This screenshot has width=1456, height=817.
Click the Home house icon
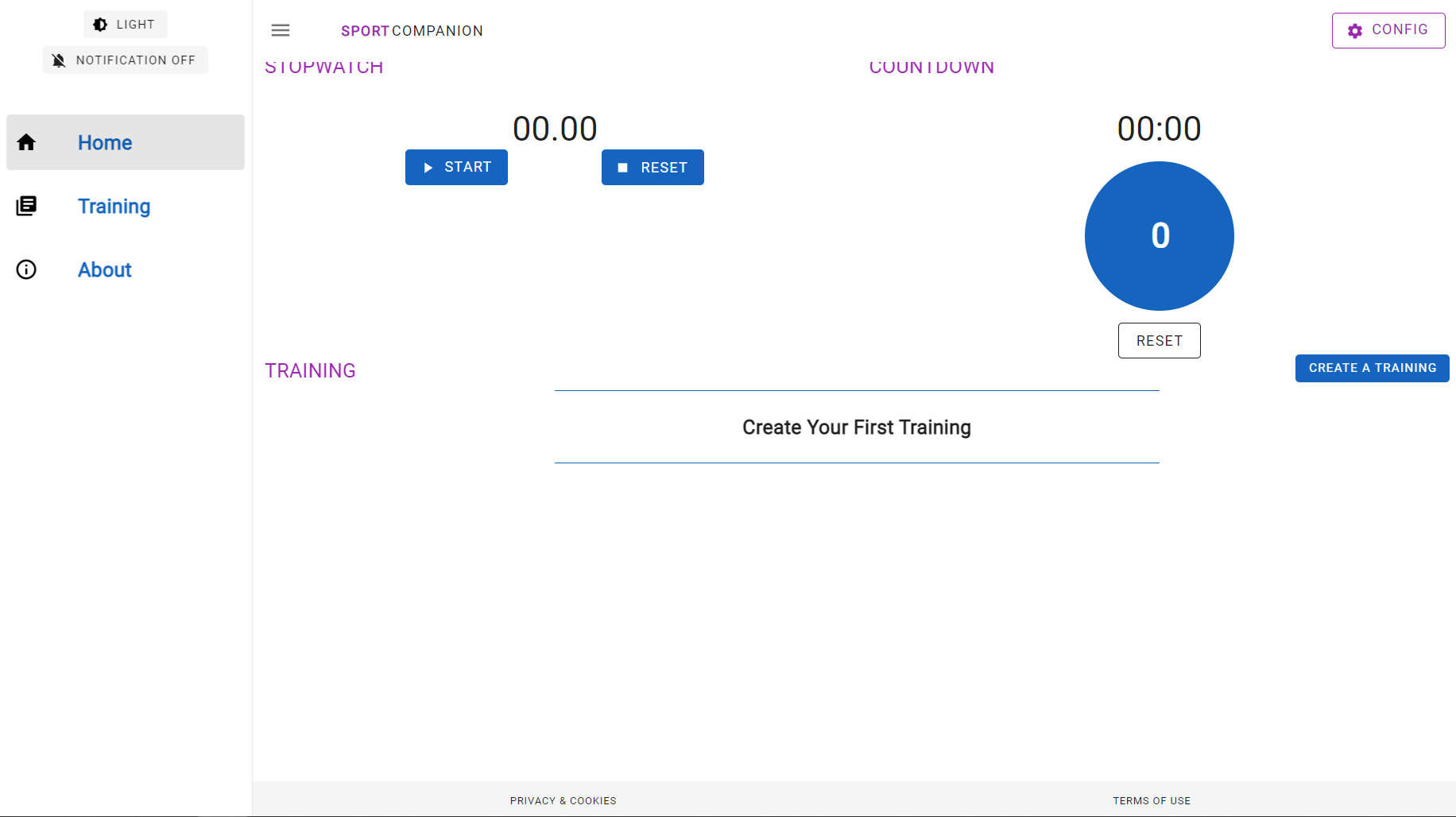click(26, 142)
